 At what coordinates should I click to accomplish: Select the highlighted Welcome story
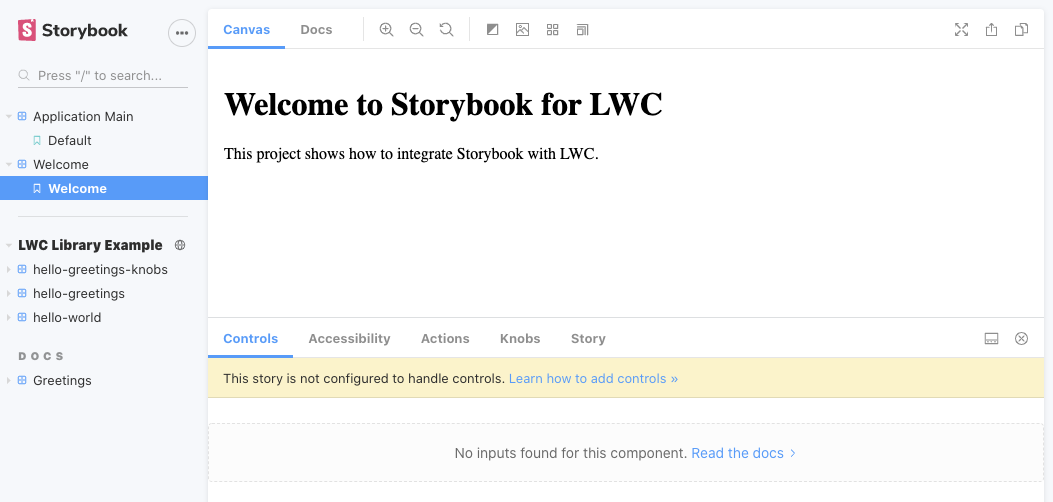click(104, 189)
